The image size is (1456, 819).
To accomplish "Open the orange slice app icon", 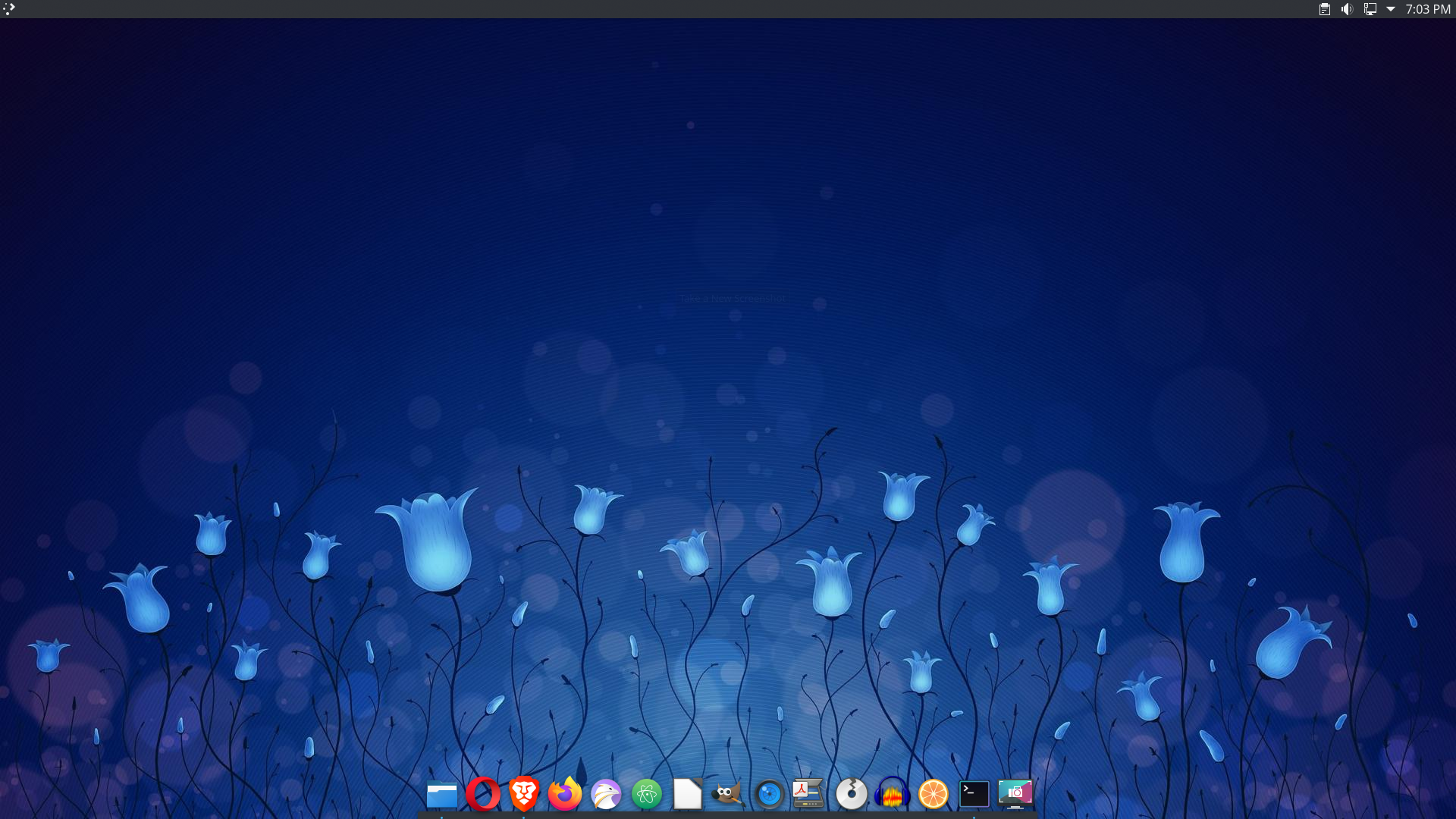I will click(933, 794).
